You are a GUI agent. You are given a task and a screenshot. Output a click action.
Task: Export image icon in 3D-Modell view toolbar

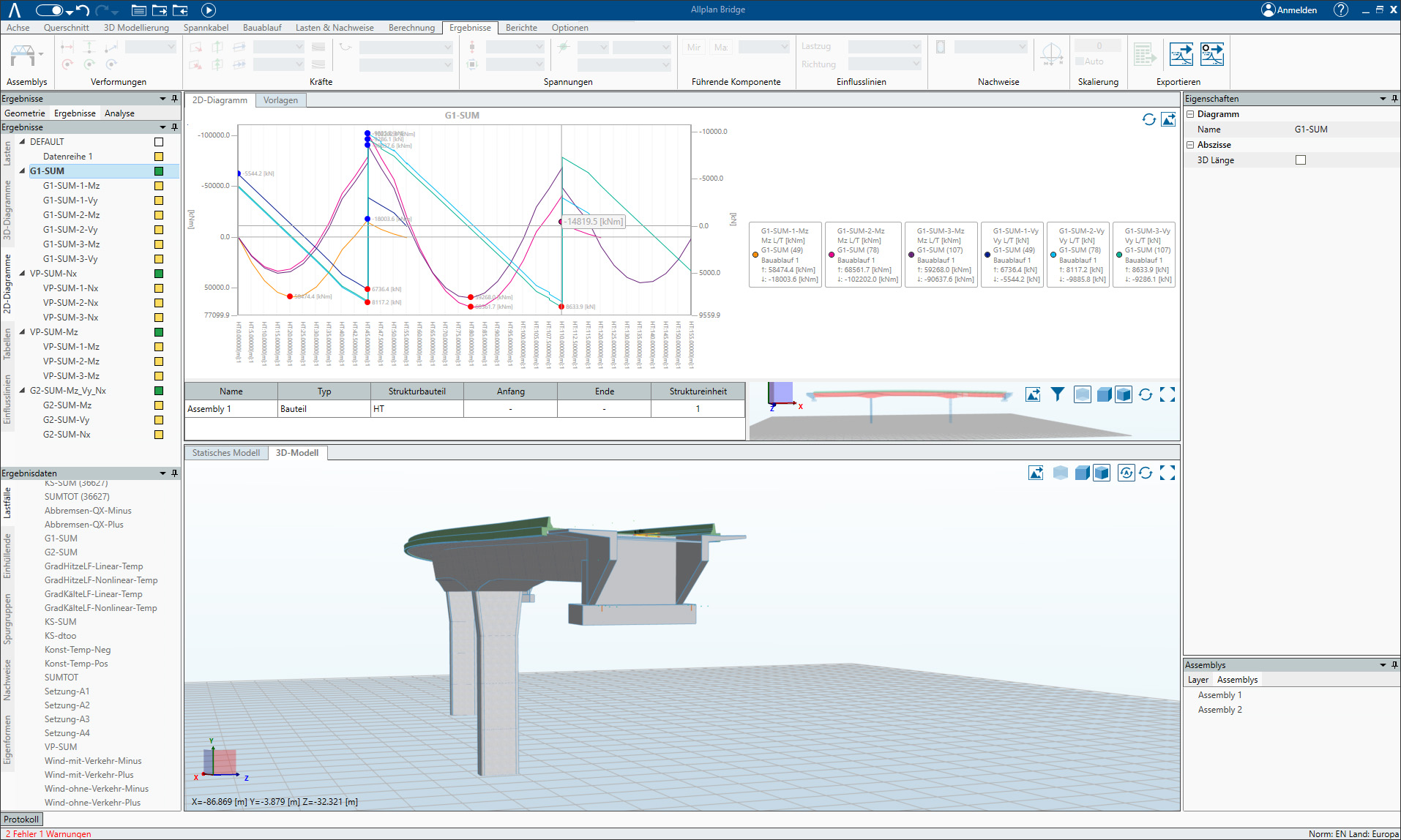tap(1036, 473)
